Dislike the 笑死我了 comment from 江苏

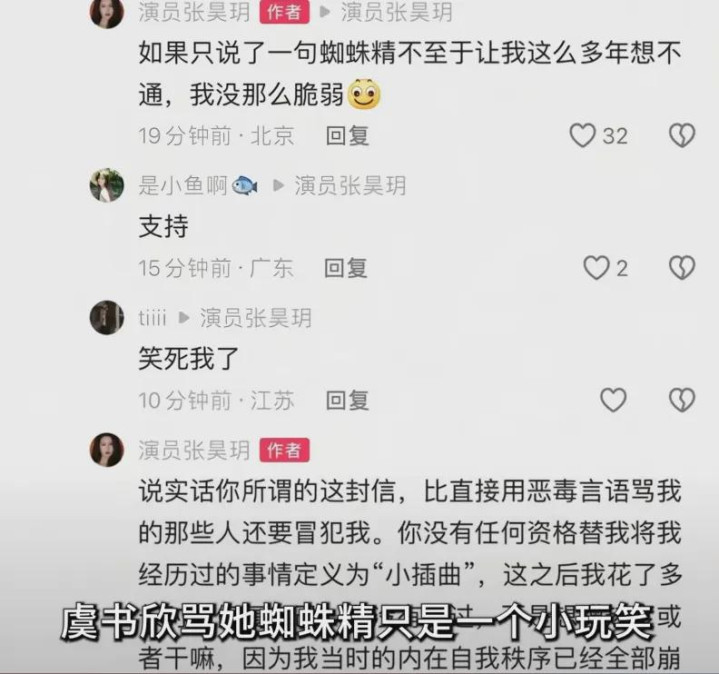[682, 400]
